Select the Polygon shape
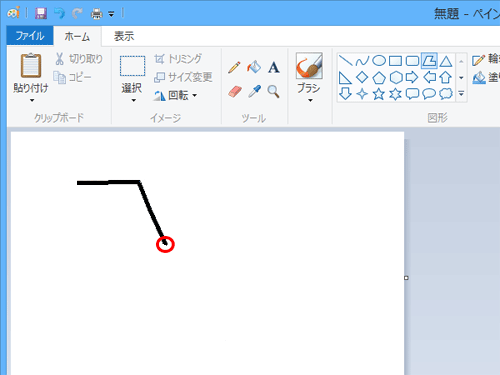This screenshot has width=500, height=375. [429, 61]
